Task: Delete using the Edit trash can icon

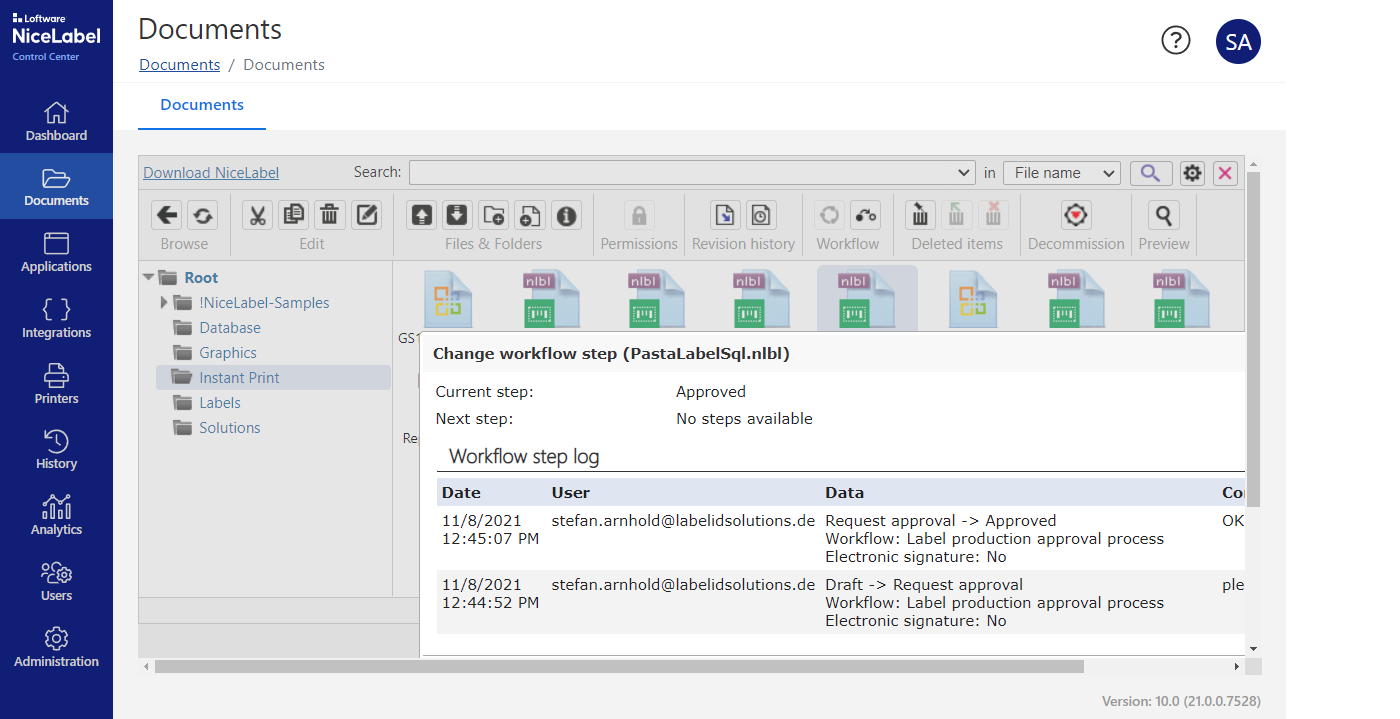Action: click(330, 215)
